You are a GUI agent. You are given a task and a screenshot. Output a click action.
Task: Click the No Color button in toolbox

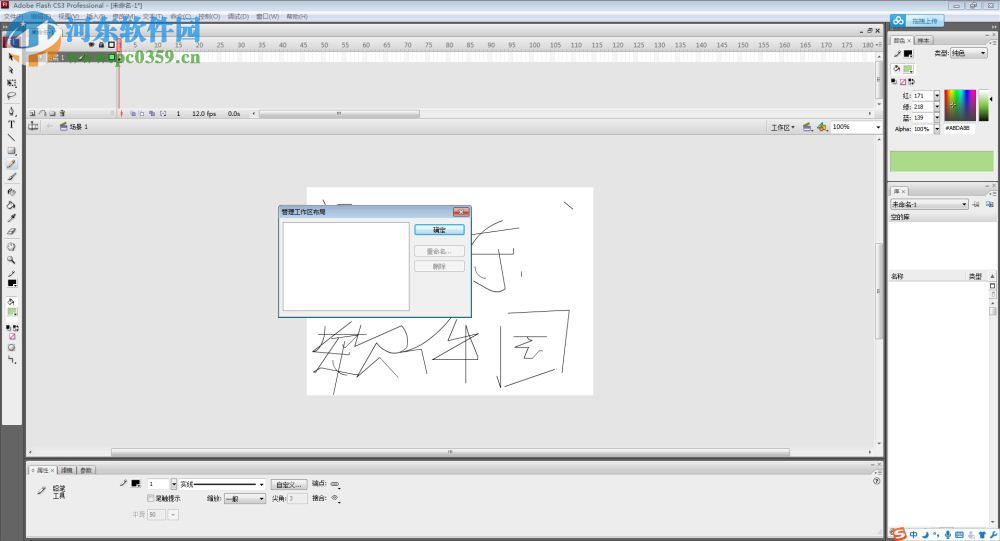pyautogui.click(x=11, y=336)
